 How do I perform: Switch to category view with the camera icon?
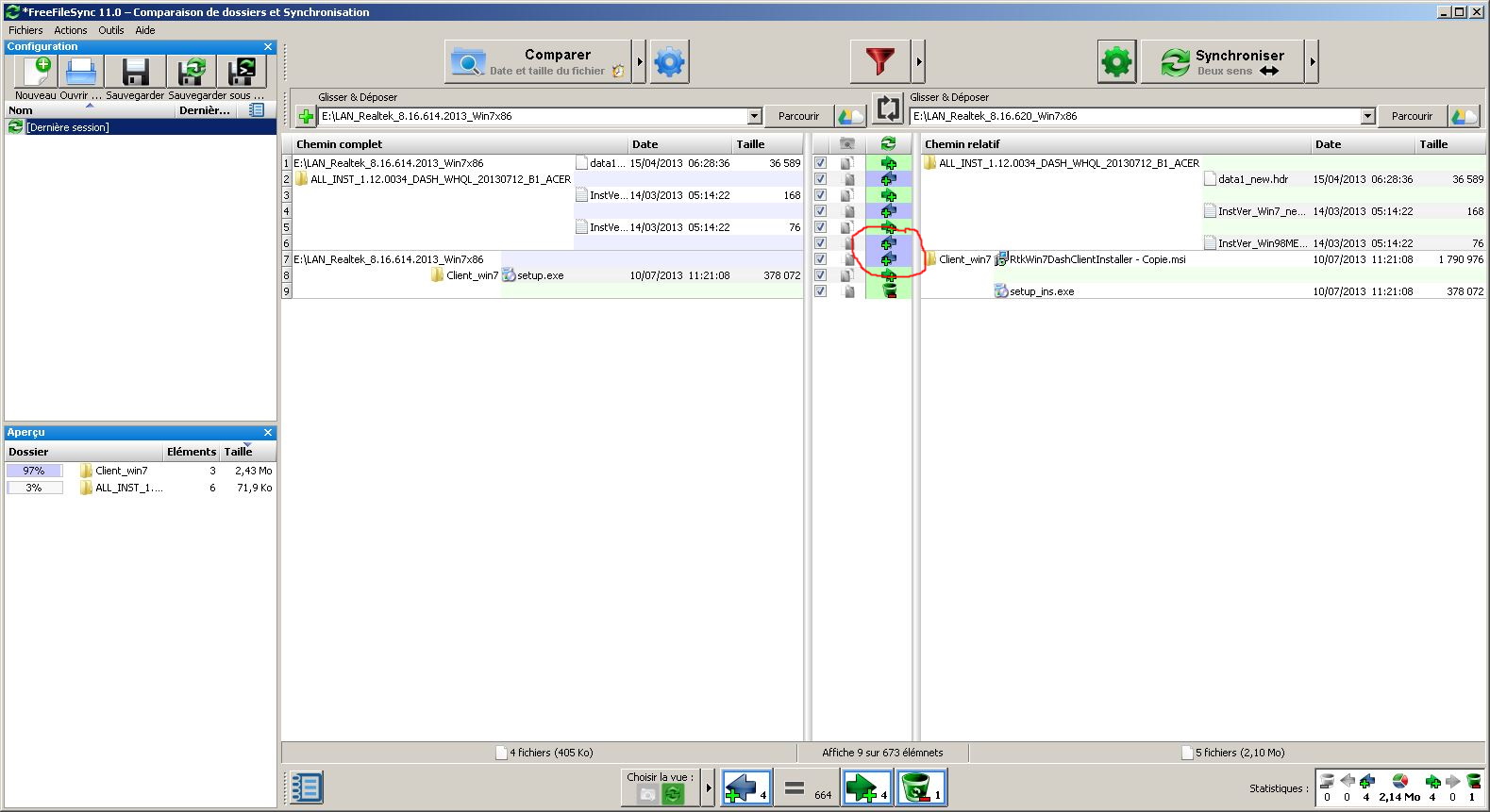647,795
